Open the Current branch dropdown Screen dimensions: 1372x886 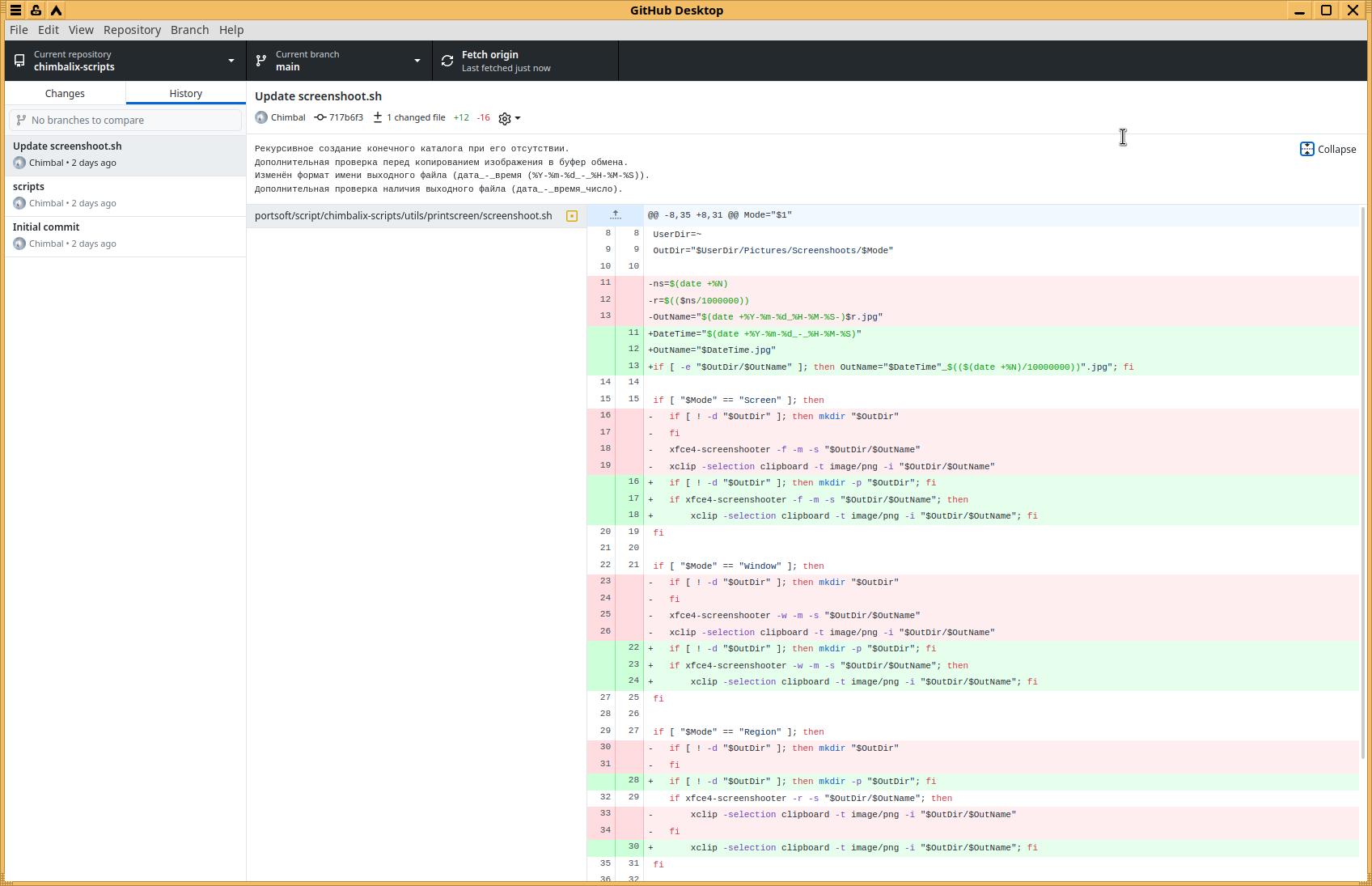339,61
